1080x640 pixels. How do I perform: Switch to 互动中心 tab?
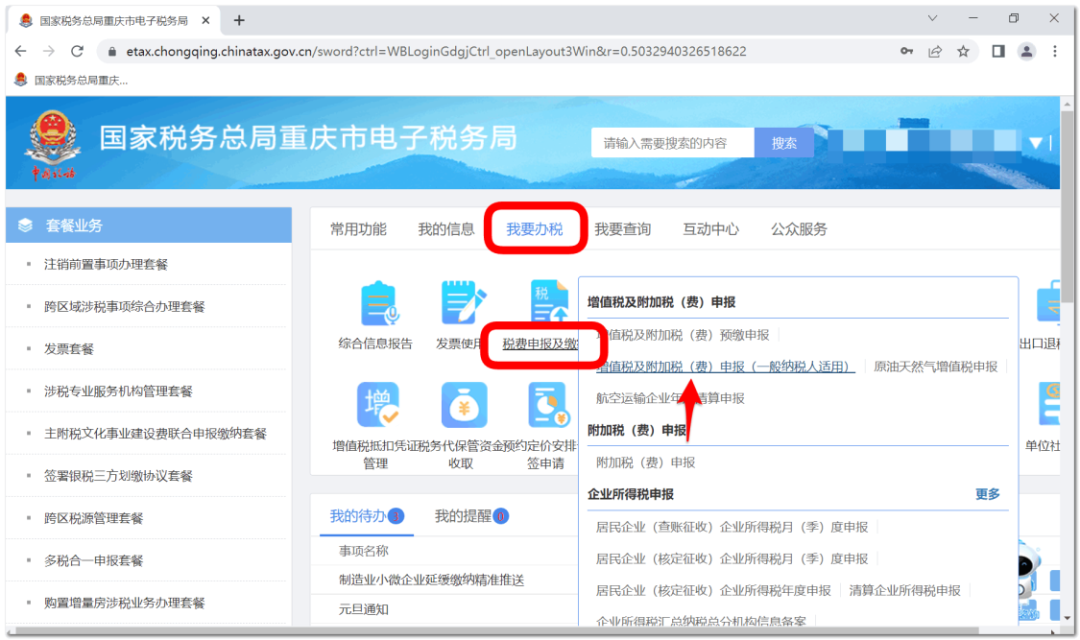(711, 229)
